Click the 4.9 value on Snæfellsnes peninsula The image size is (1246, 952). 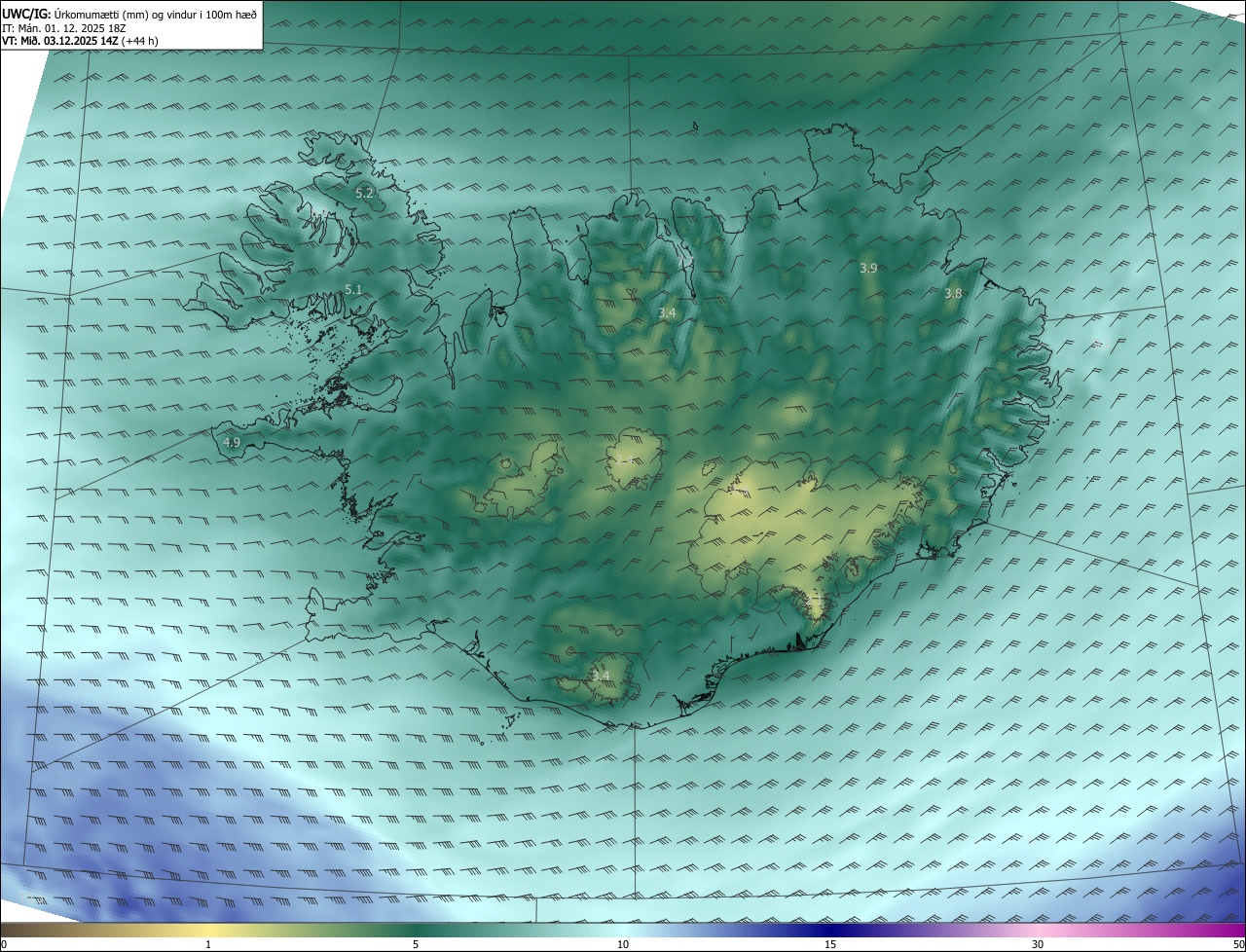coord(232,442)
